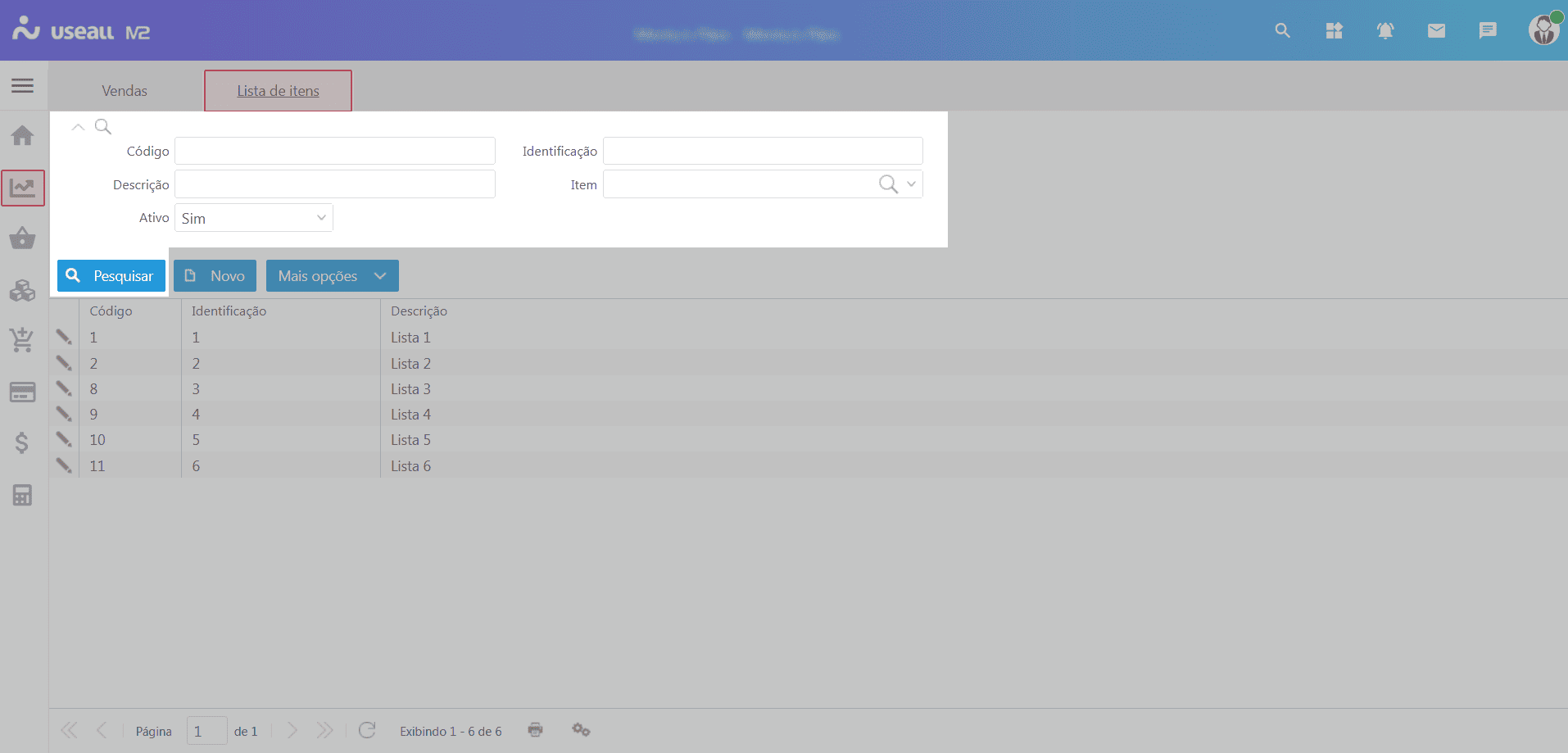This screenshot has width=1568, height=753.
Task: Select the dollar sign finance icon
Action: [22, 443]
